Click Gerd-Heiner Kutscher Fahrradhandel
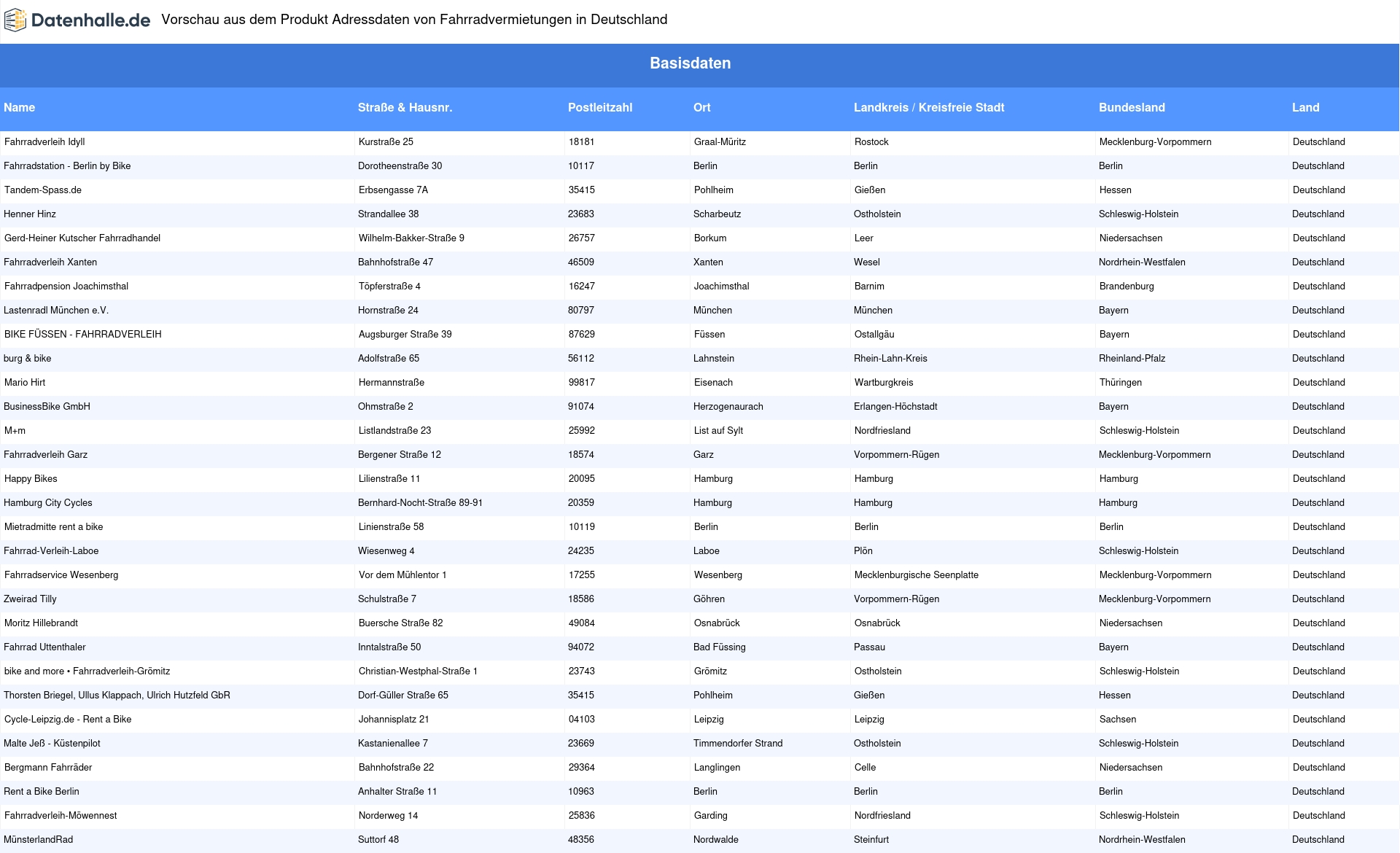Screen dimensions: 1400x853 click(x=82, y=238)
